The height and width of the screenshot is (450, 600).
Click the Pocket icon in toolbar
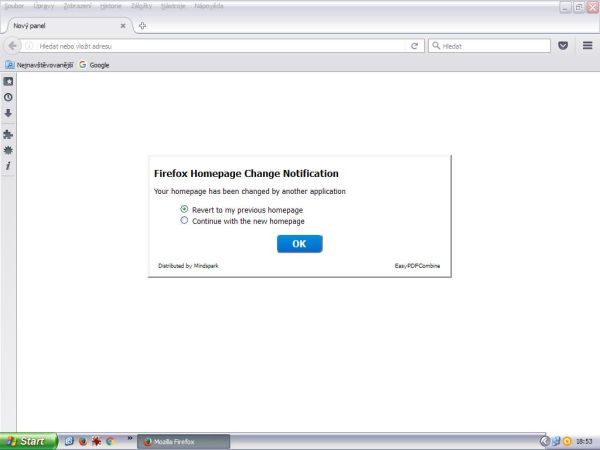(563, 46)
